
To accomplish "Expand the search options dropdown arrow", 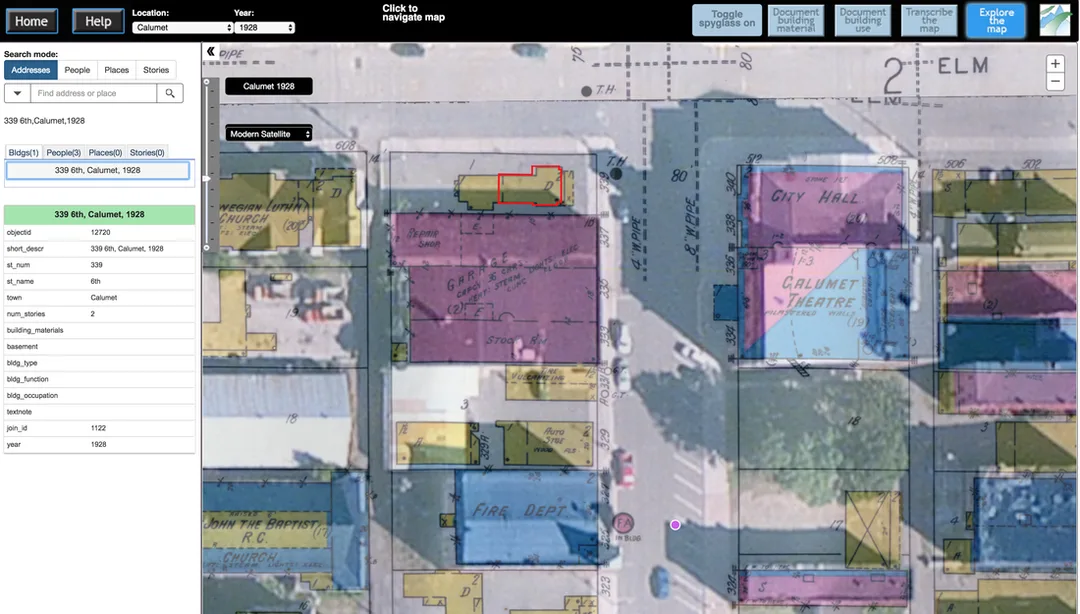I will [x=17, y=93].
